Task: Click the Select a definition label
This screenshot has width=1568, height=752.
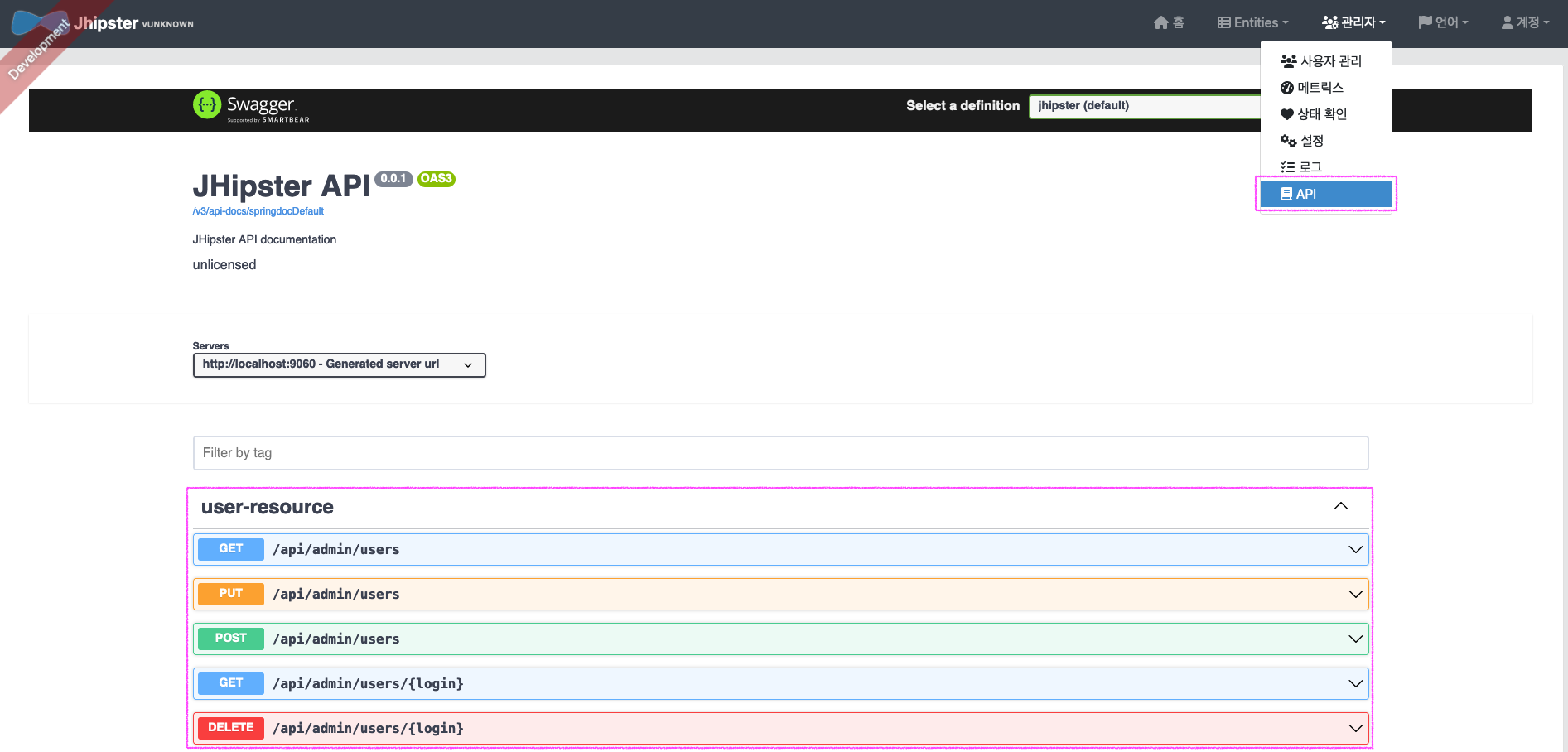Action: click(963, 106)
